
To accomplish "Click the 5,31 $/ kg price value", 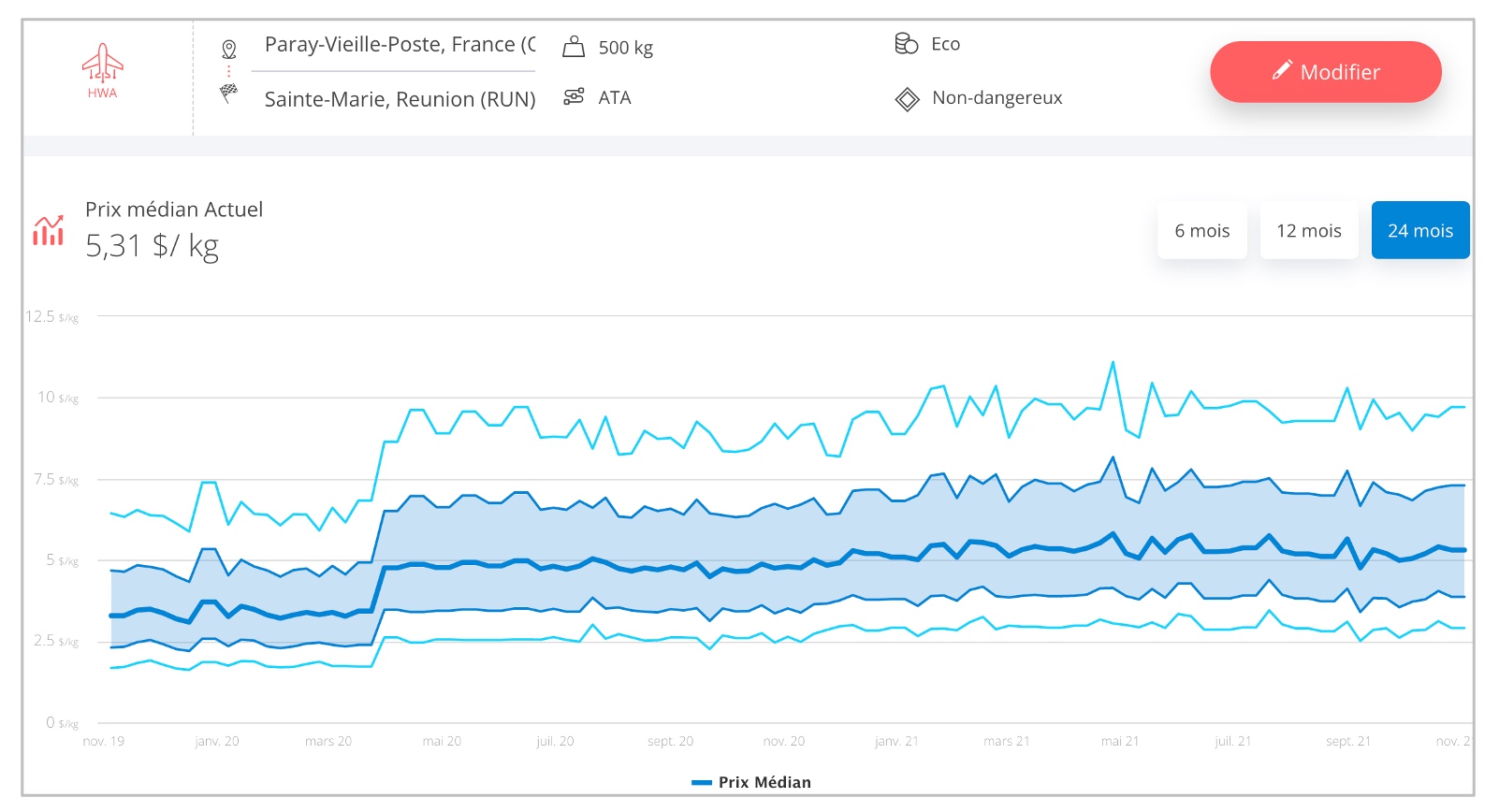I will tap(152, 246).
